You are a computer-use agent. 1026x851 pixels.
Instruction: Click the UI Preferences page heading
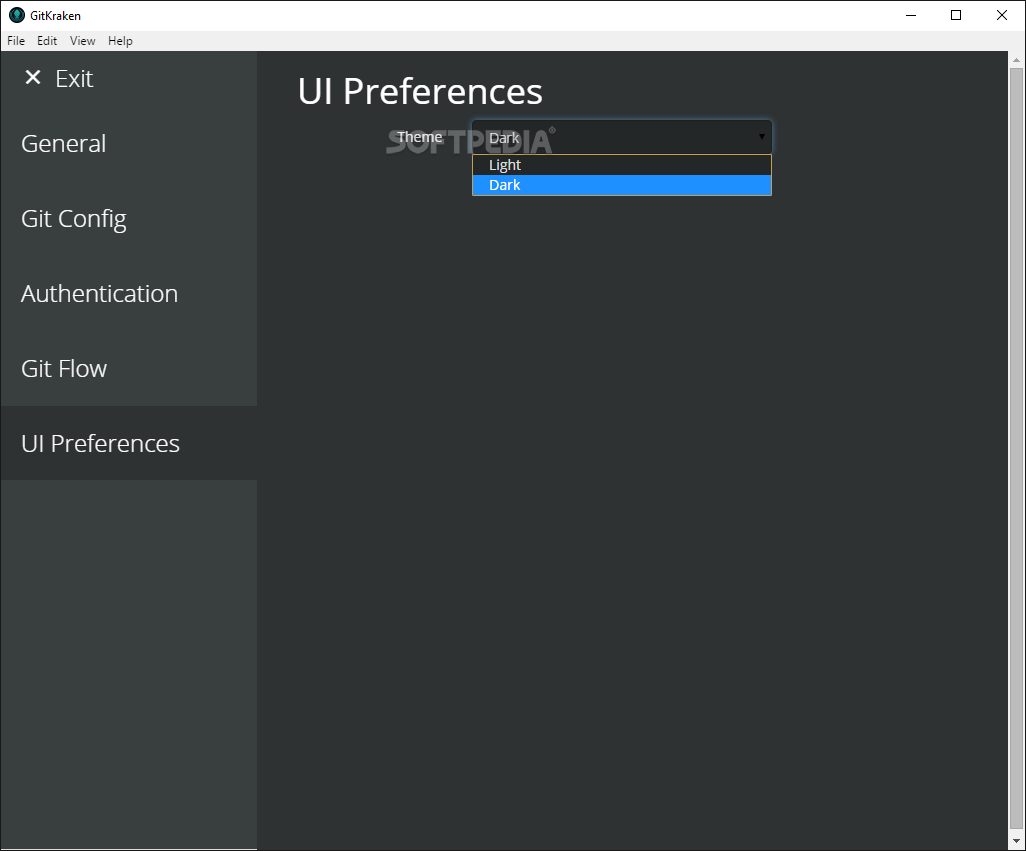(420, 91)
